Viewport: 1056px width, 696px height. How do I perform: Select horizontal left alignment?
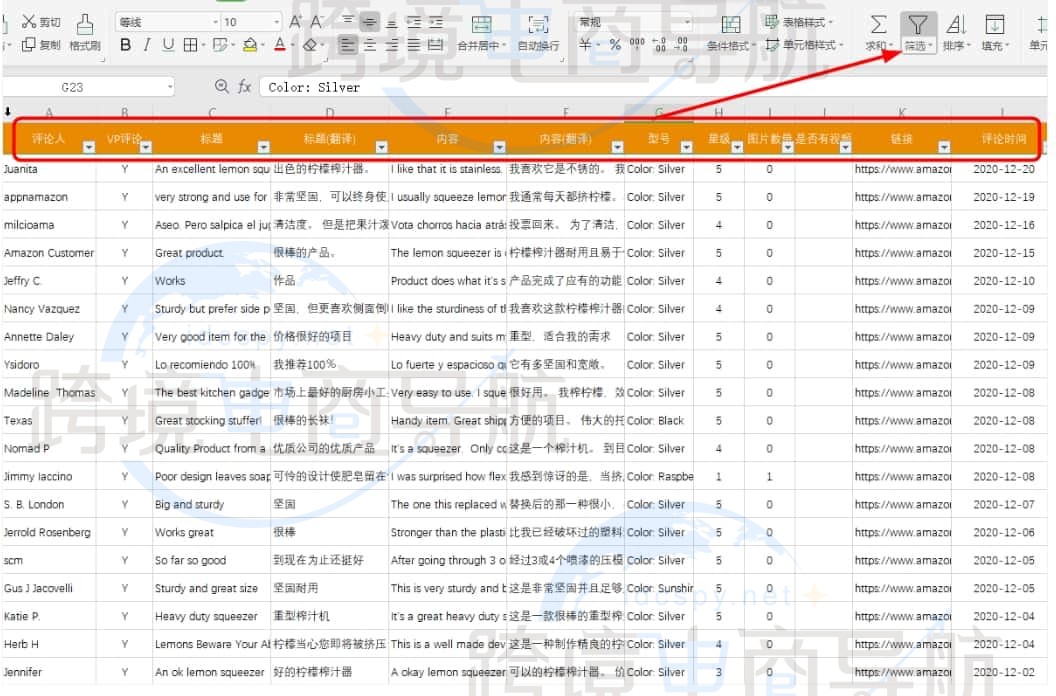tap(348, 45)
